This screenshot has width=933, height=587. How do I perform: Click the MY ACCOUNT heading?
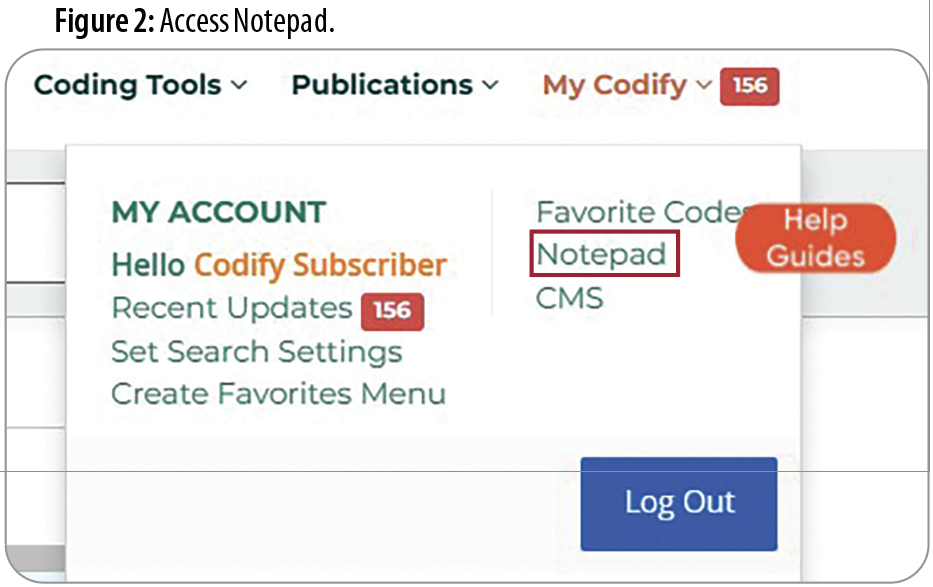coord(219,212)
